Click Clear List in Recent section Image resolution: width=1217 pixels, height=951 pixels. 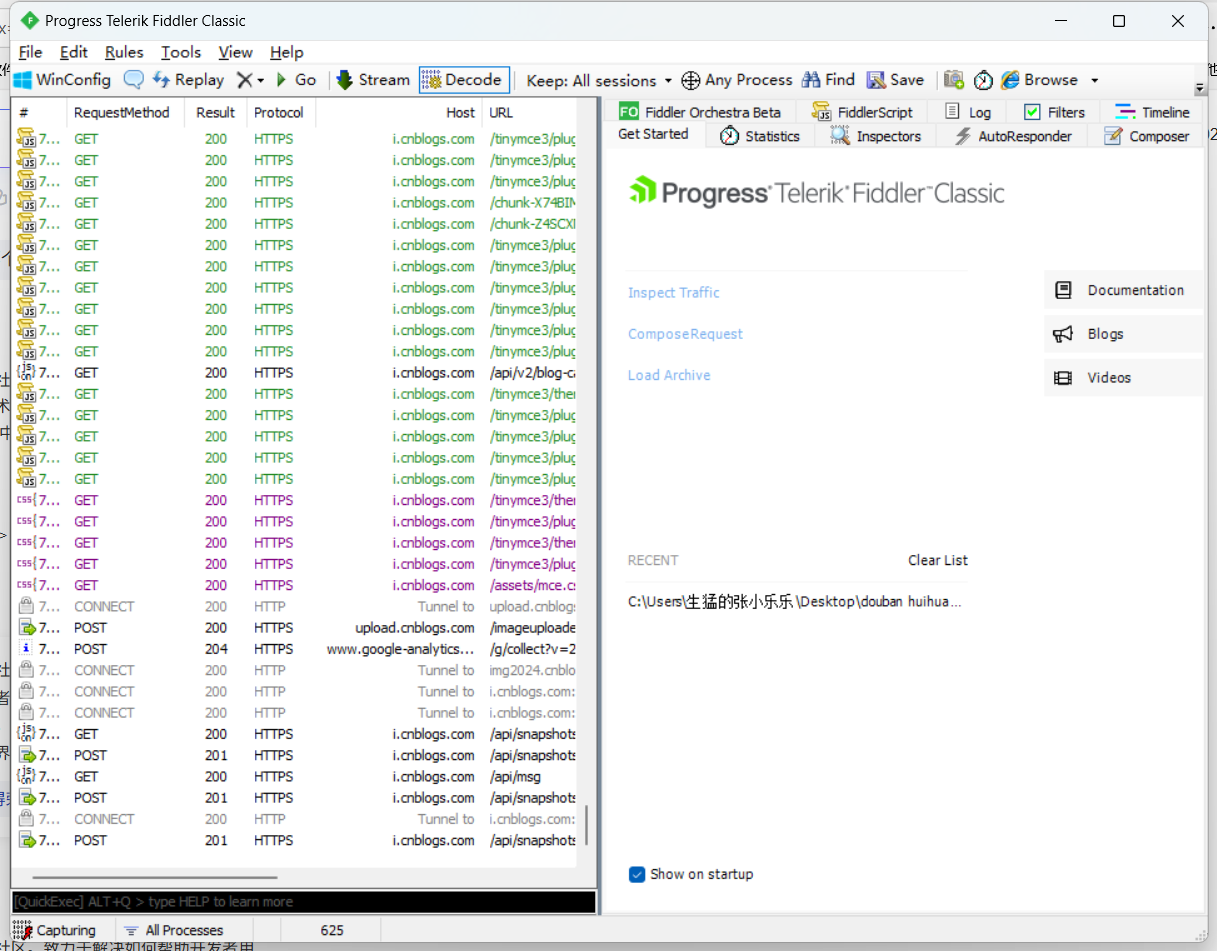[938, 560]
